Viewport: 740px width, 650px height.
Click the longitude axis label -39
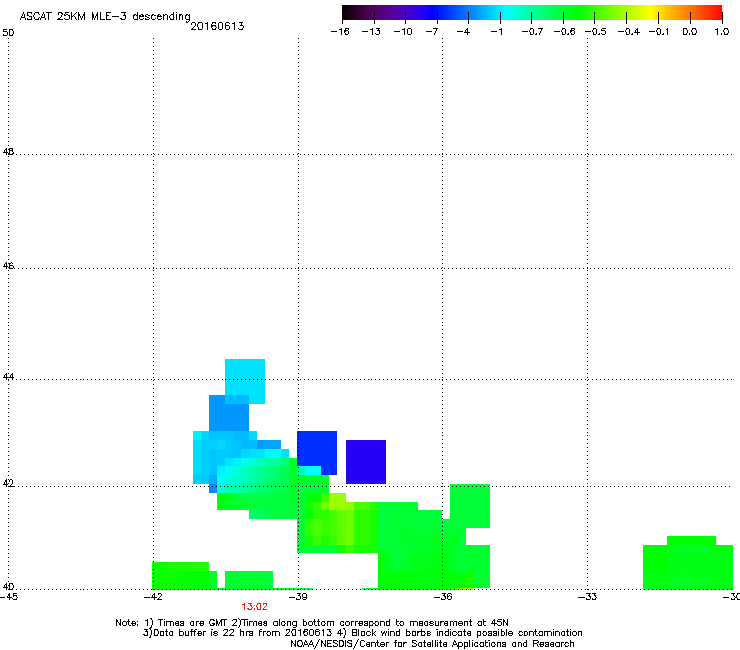pos(298,597)
